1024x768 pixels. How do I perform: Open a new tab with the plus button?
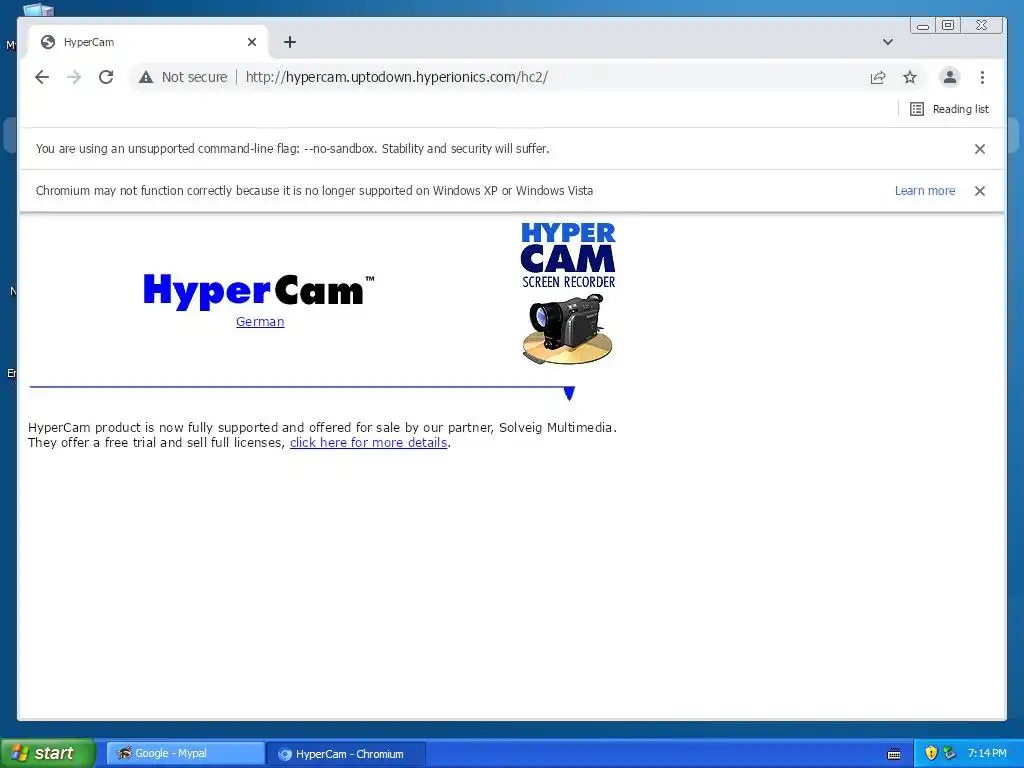coord(290,42)
